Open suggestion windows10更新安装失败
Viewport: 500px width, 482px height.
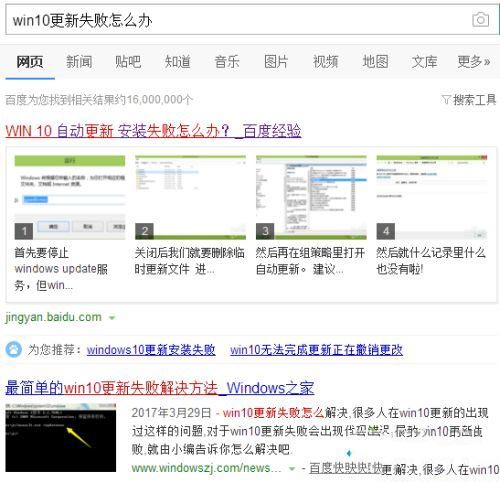pos(151,350)
